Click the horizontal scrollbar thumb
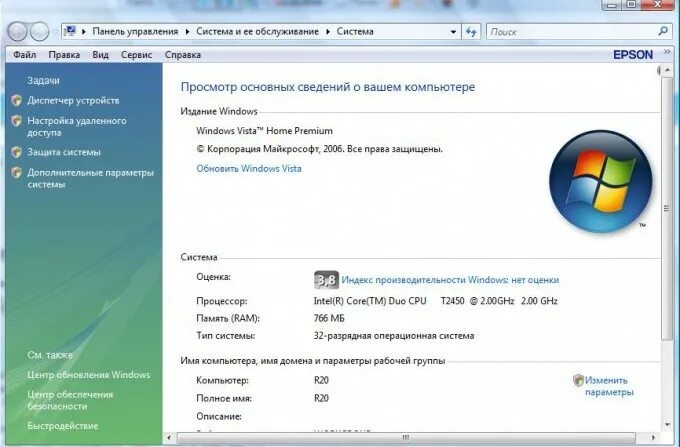Image resolution: width=680 pixels, height=447 pixels. click(x=406, y=437)
